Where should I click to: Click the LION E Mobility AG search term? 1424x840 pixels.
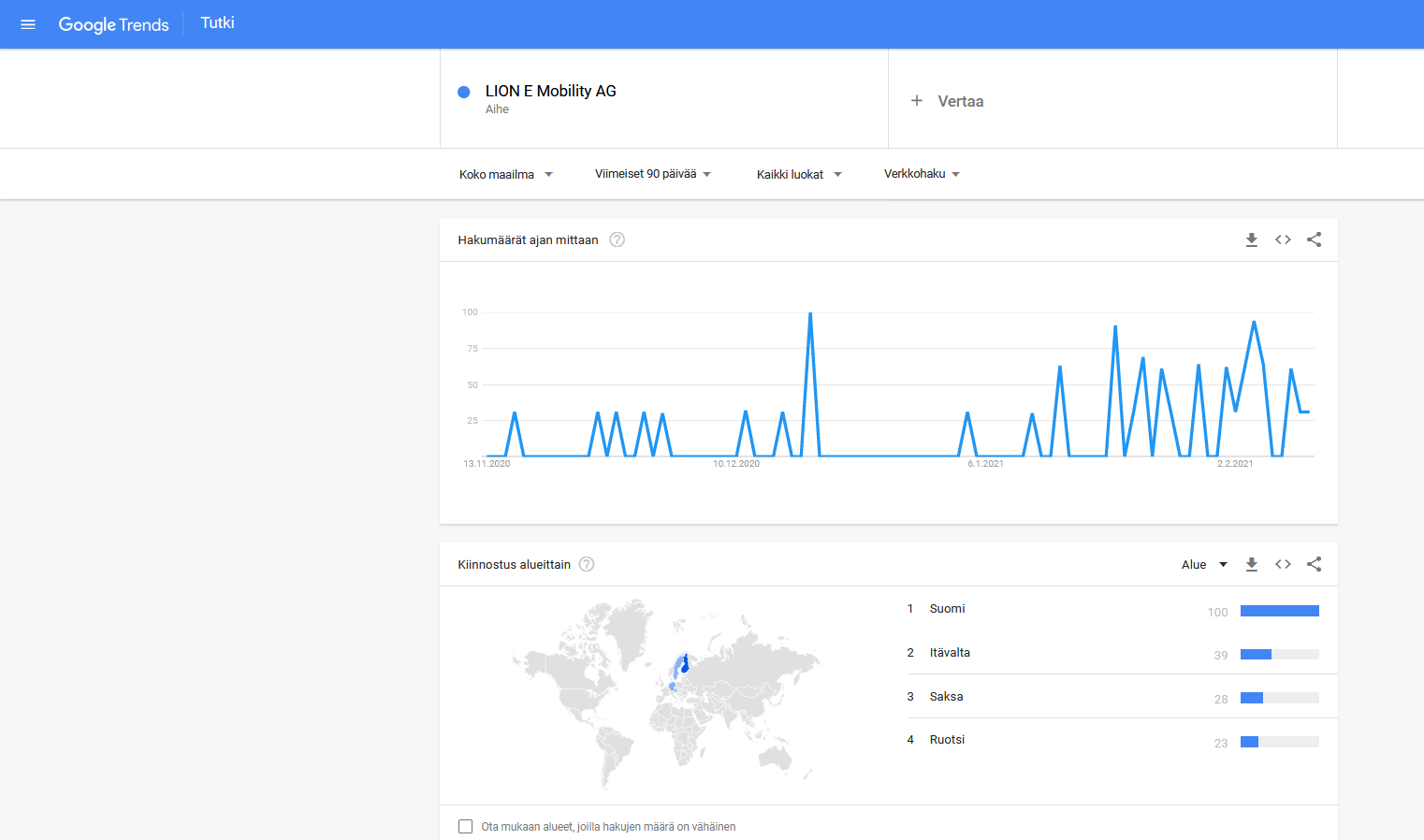[550, 92]
